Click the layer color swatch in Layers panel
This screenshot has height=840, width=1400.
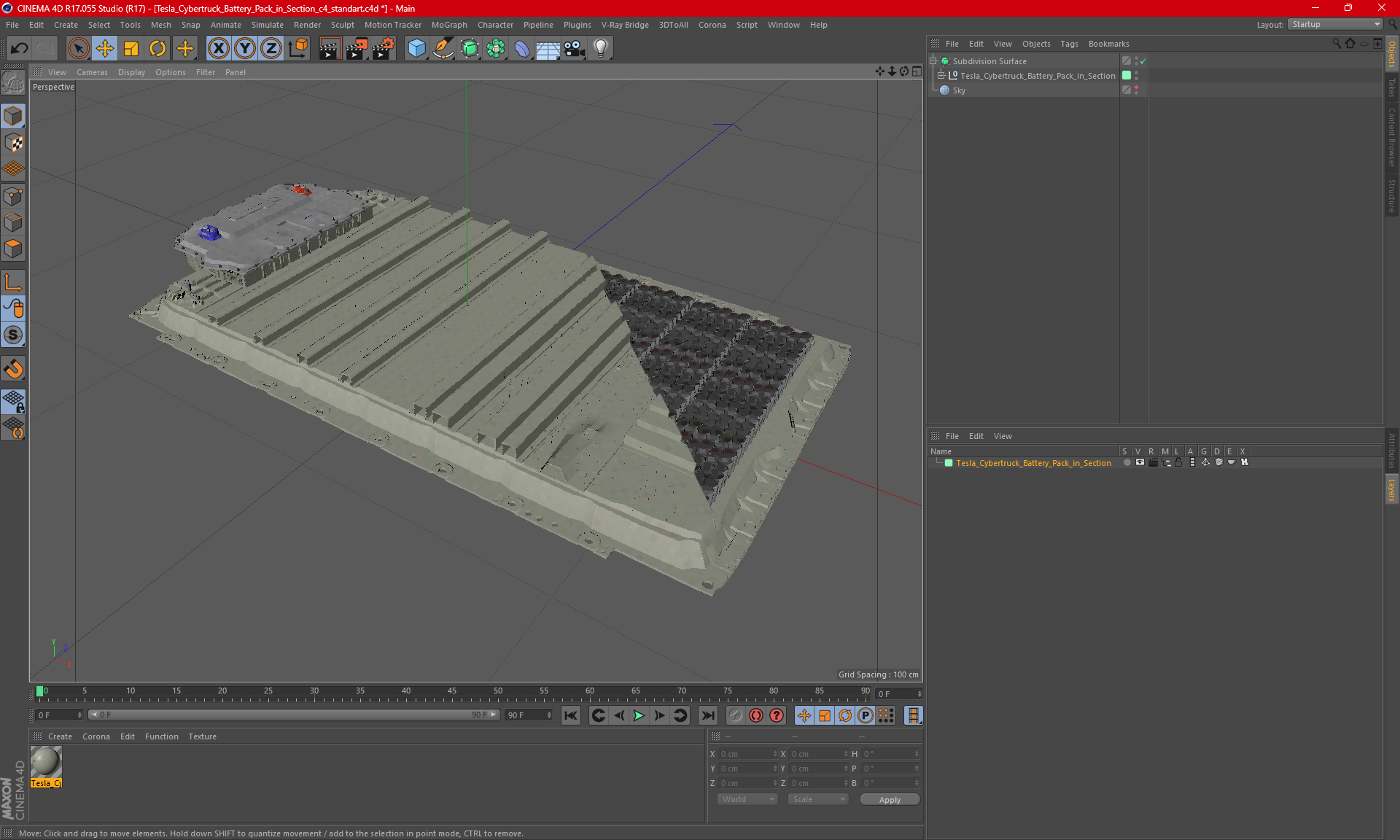(x=949, y=463)
